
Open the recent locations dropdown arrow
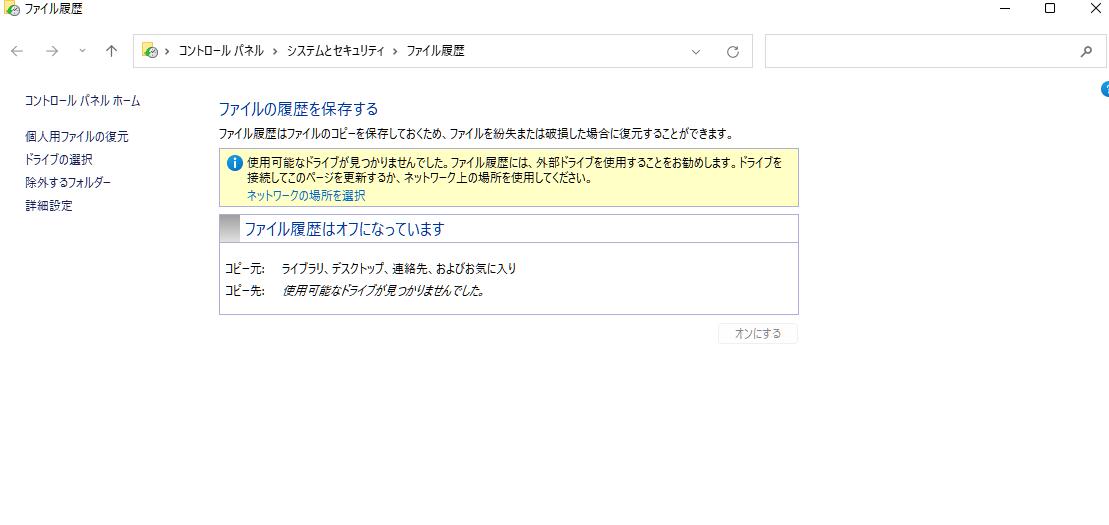coord(82,51)
